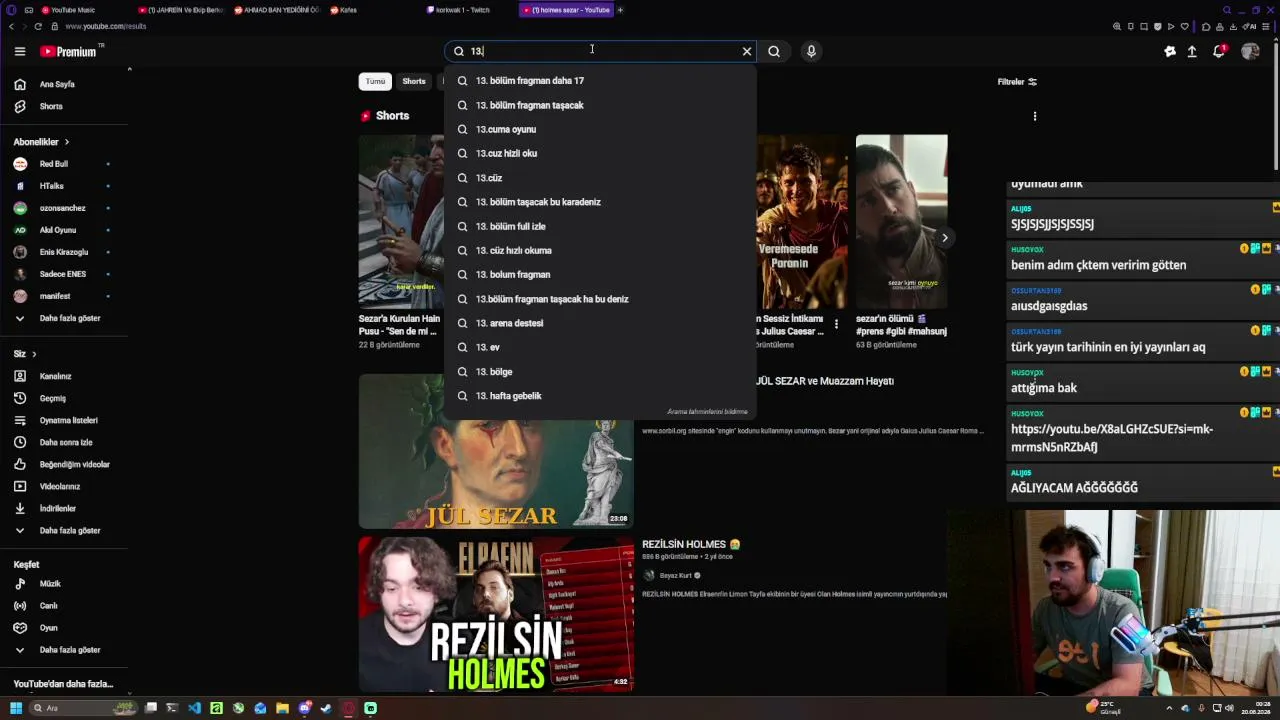Image resolution: width=1280 pixels, height=720 pixels.
Task: Open the Windows Start menu
Action: click(x=16, y=708)
